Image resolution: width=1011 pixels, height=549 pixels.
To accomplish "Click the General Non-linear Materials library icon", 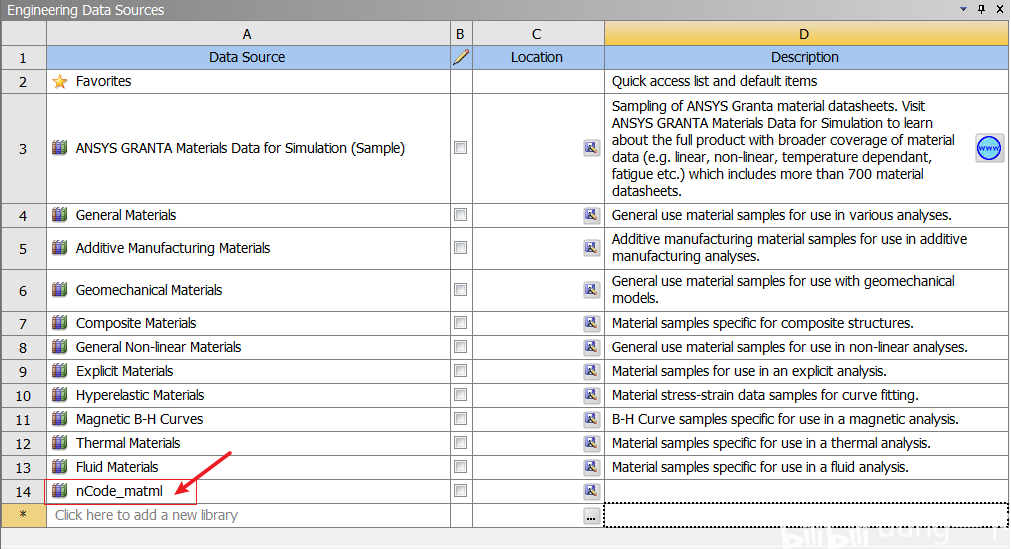I will (x=59, y=346).
